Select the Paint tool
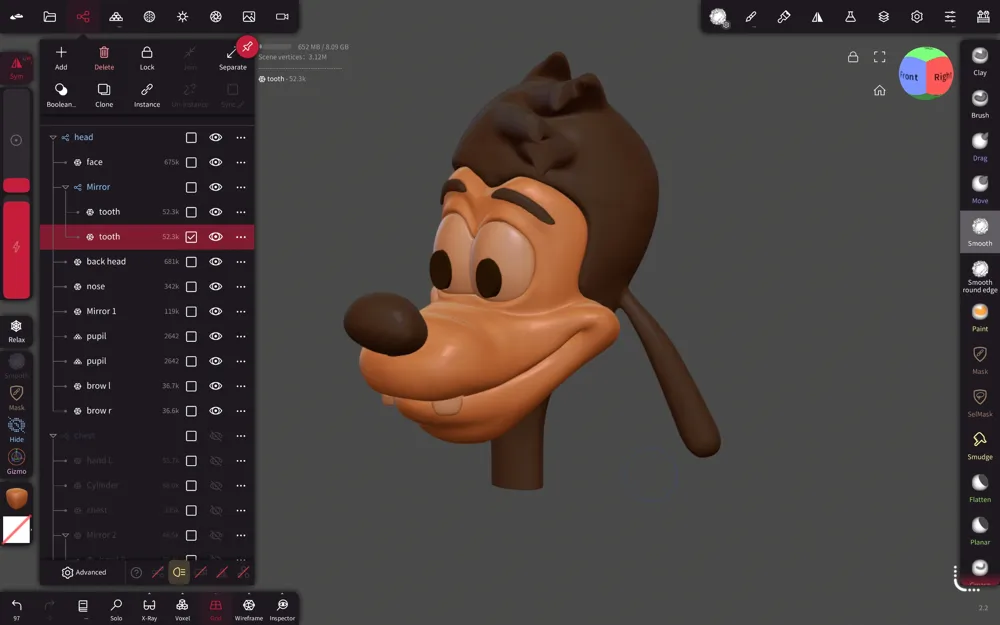1000x625 pixels. tap(980, 318)
